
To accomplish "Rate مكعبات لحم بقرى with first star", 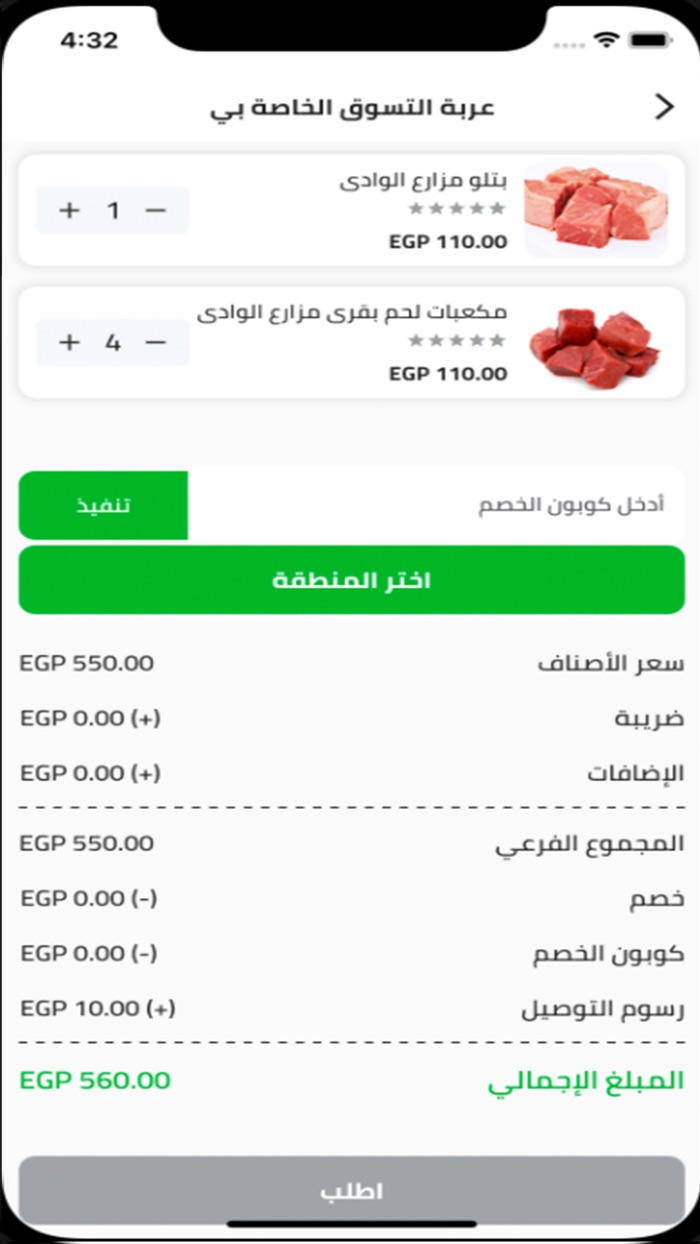I will click(415, 340).
